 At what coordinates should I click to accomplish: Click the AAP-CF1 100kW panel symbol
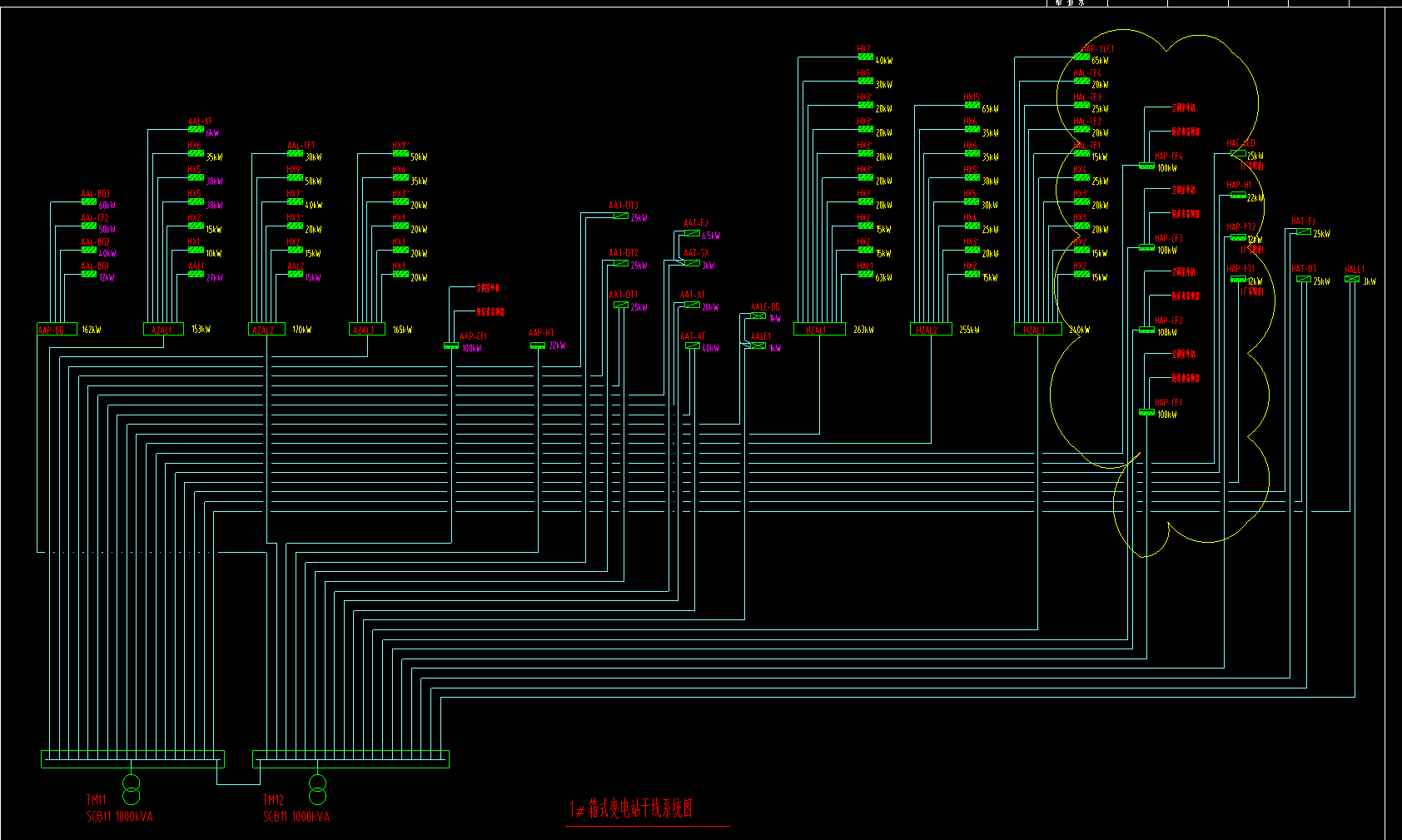[x=451, y=345]
